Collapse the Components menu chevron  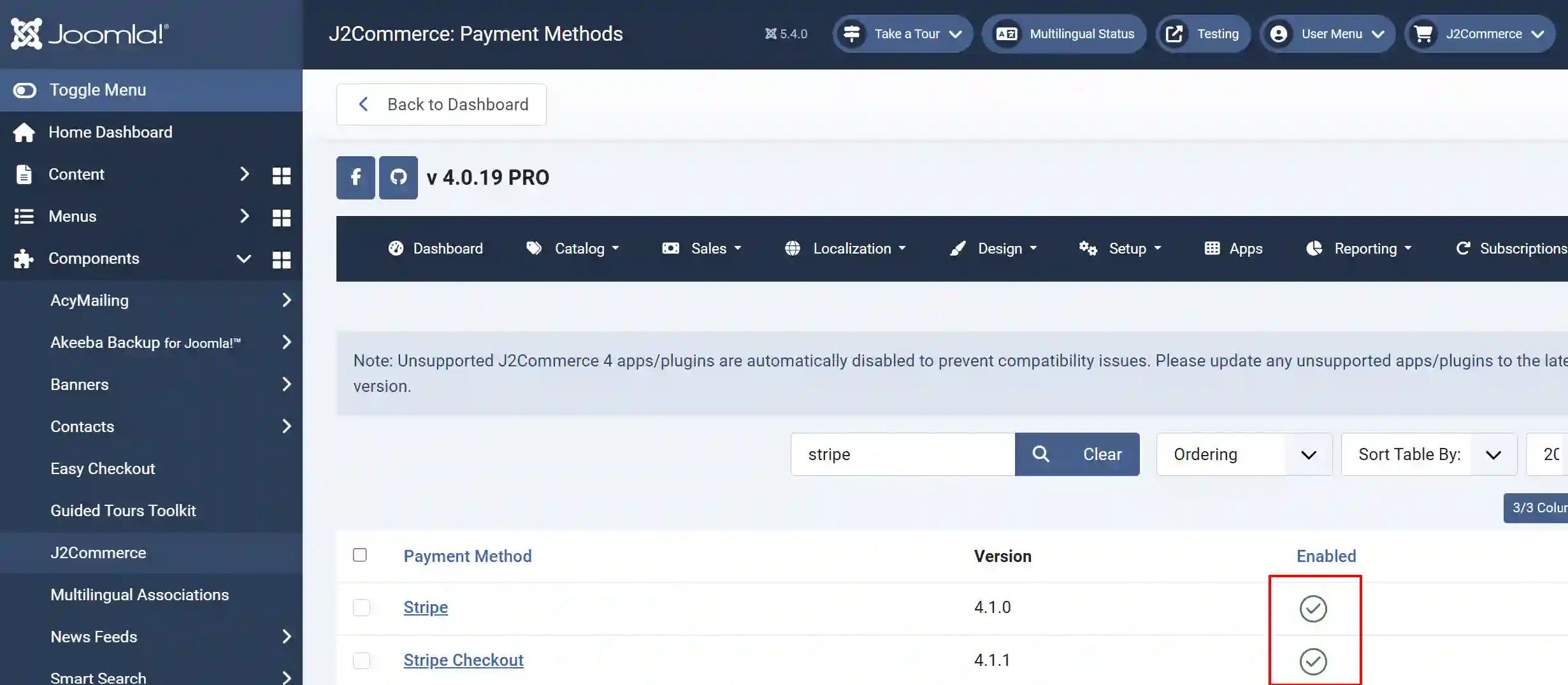(x=243, y=259)
